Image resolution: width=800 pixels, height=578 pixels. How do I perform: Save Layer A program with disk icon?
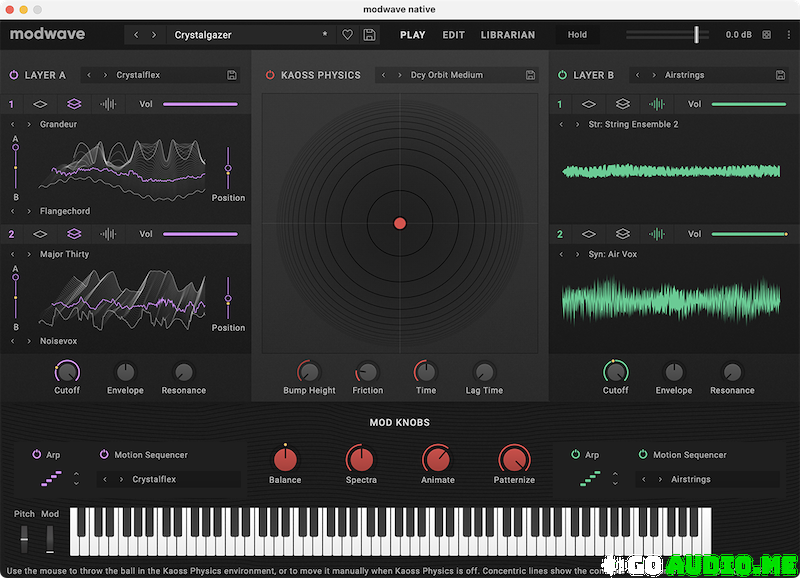point(232,75)
